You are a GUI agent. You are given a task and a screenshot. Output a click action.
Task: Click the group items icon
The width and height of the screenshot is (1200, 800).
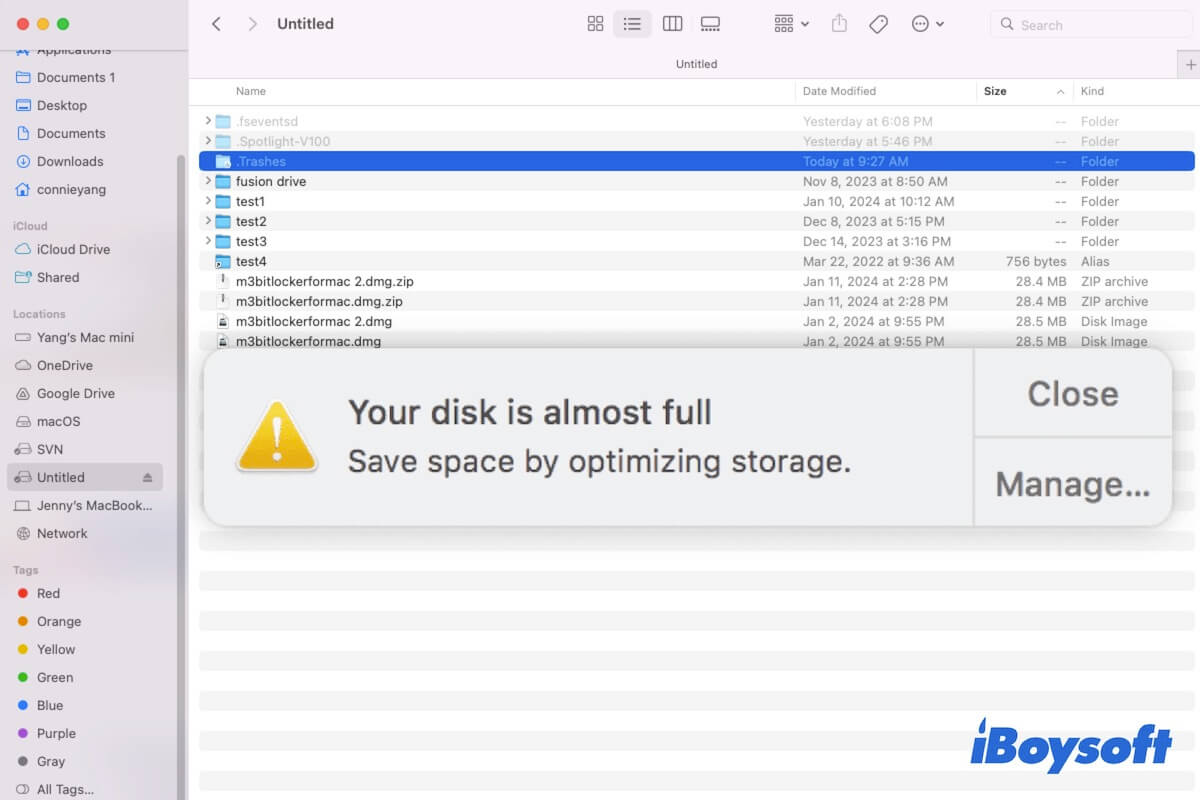(x=782, y=23)
